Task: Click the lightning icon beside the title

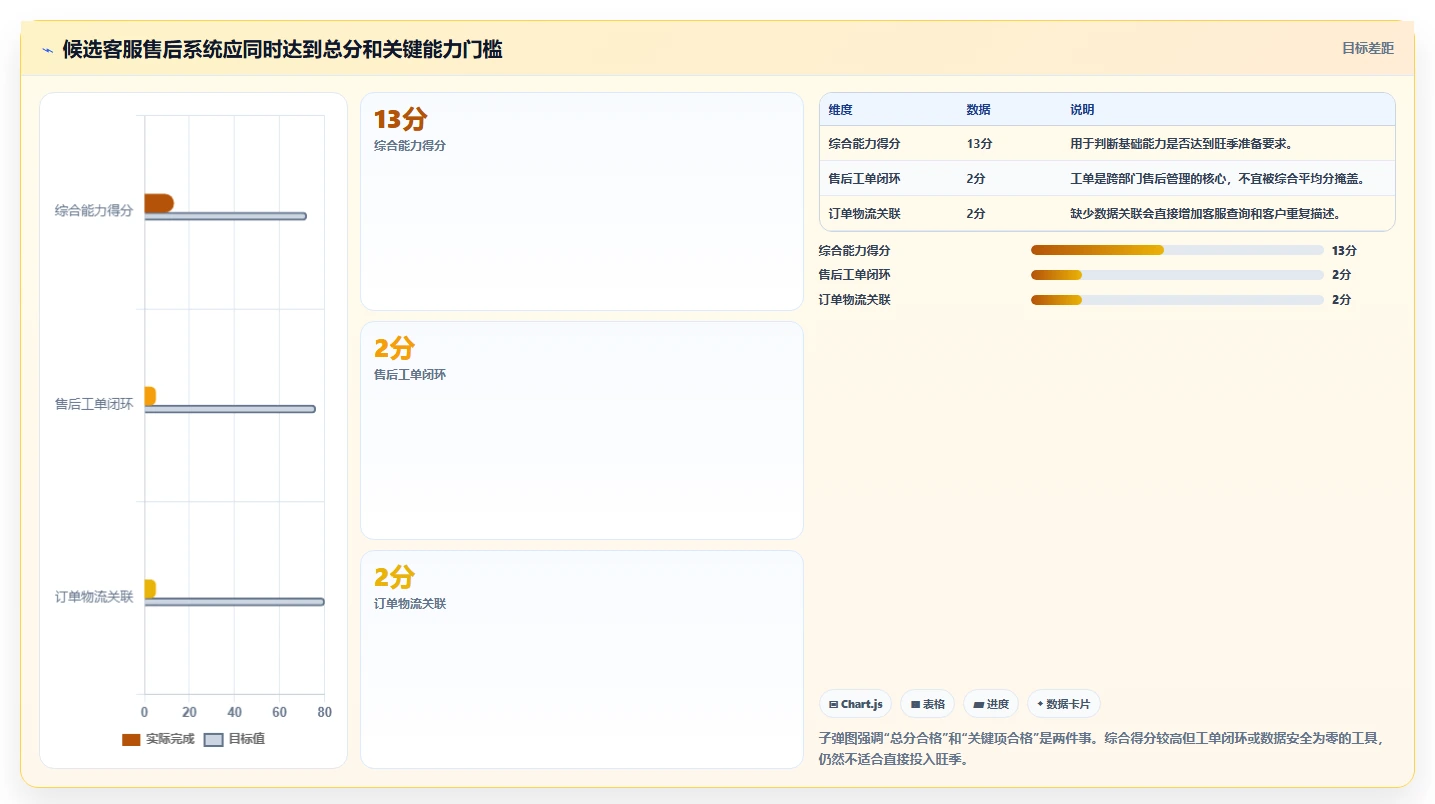Action: 47,49
